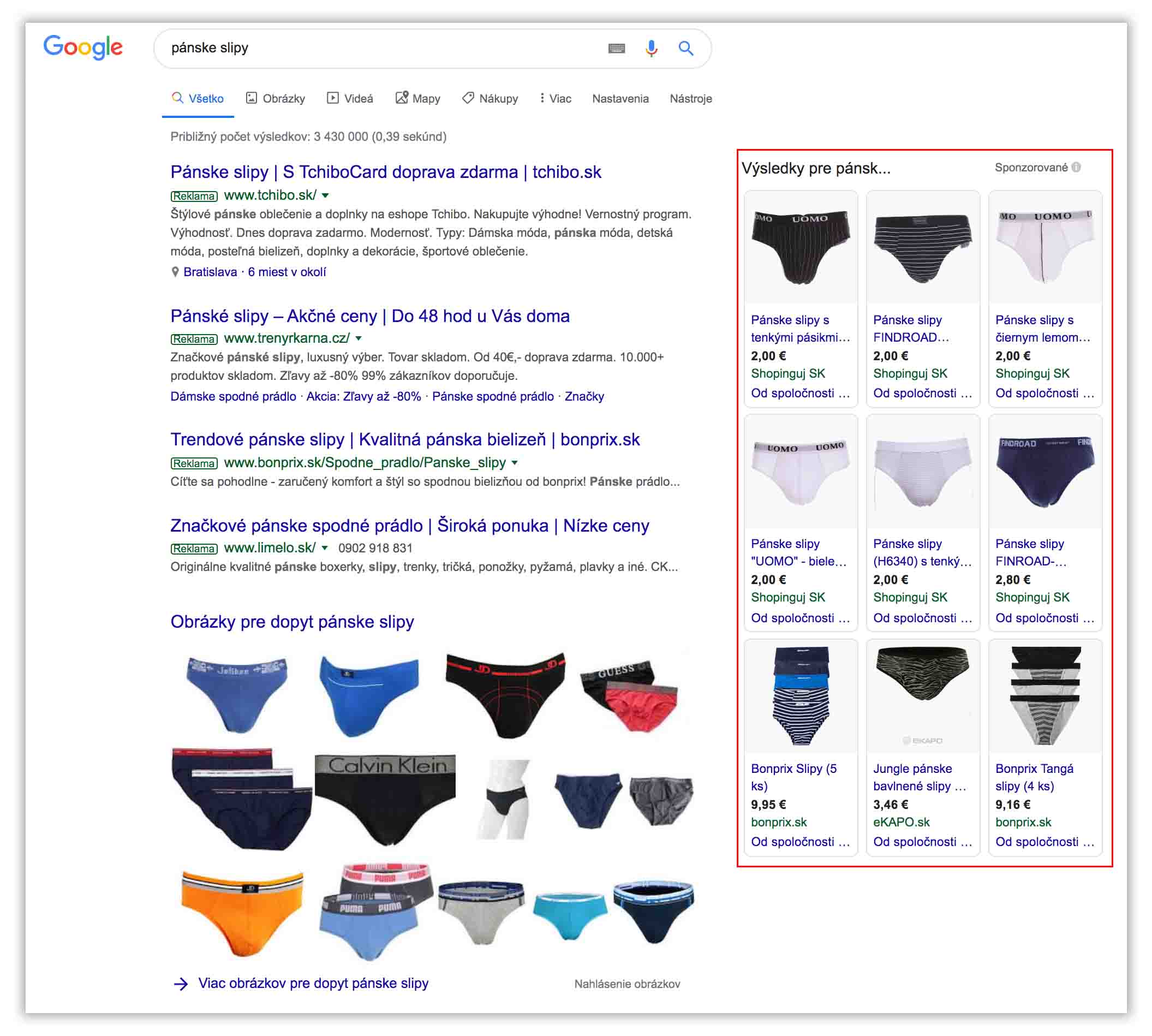Screen dimensions: 1152x1036
Task: Open the tchibo.sk Pánske slipy ad title
Action: [x=386, y=172]
